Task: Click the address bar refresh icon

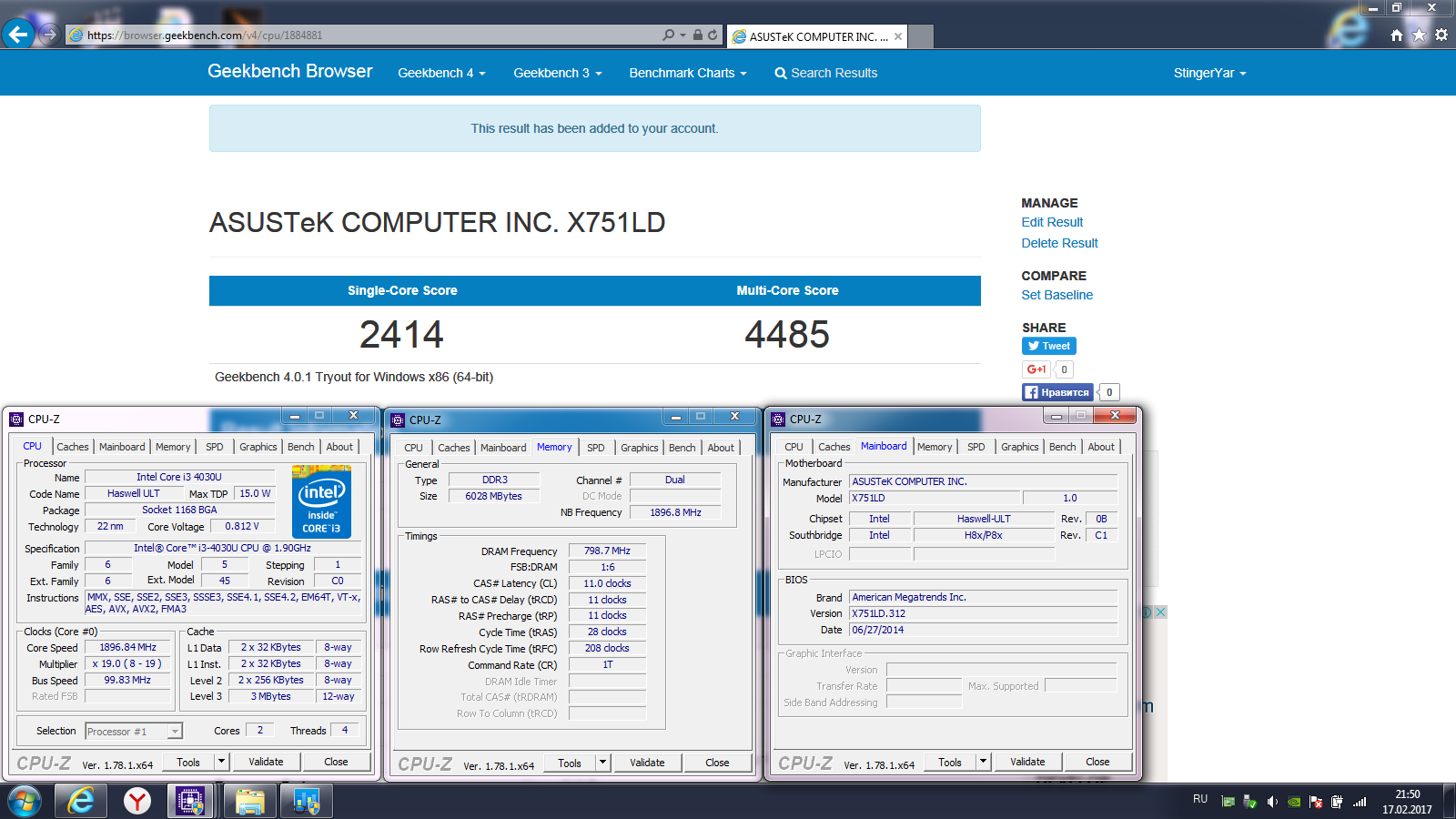Action: tap(713, 35)
